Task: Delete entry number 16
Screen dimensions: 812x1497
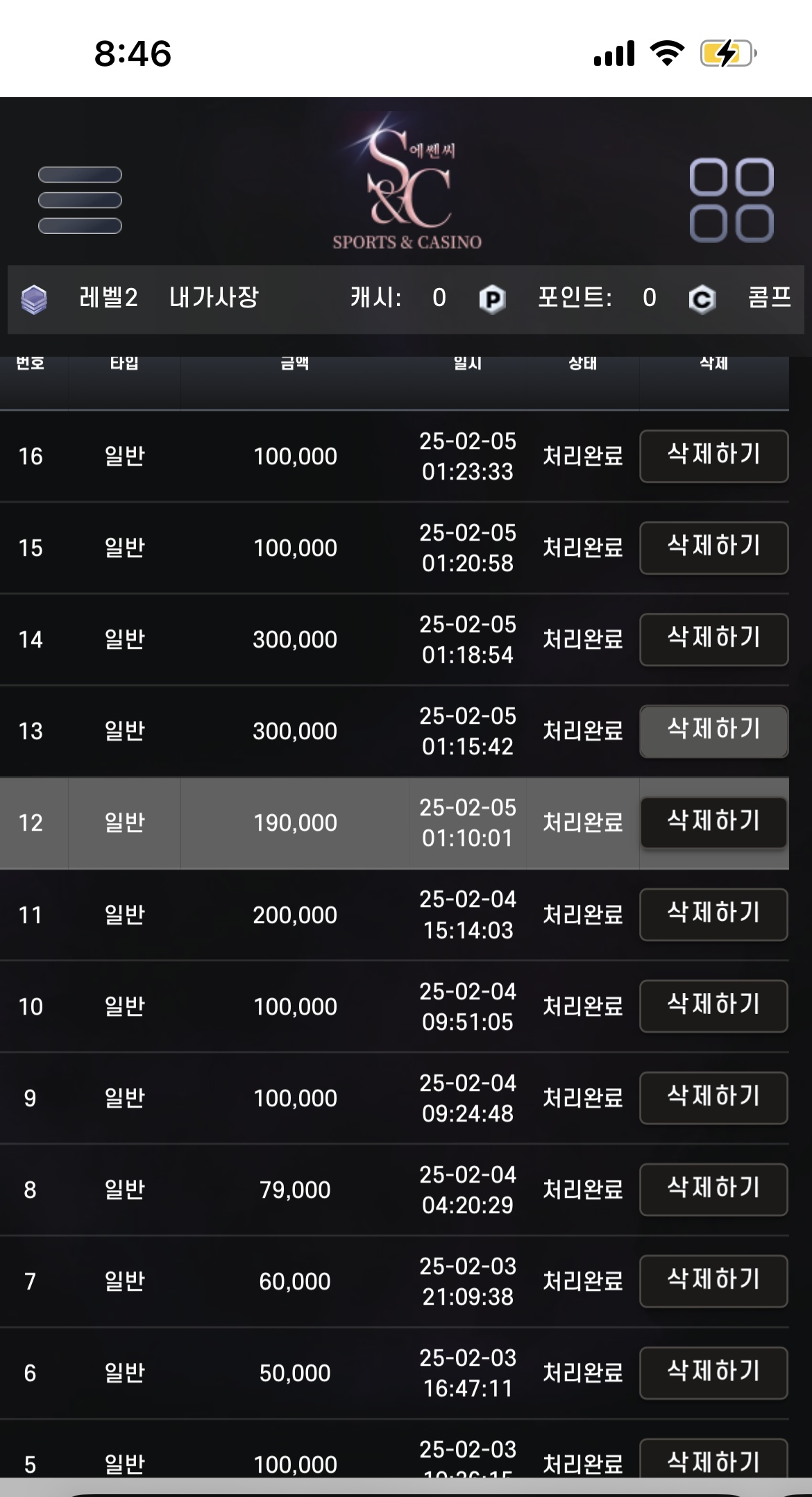Action: coord(713,456)
